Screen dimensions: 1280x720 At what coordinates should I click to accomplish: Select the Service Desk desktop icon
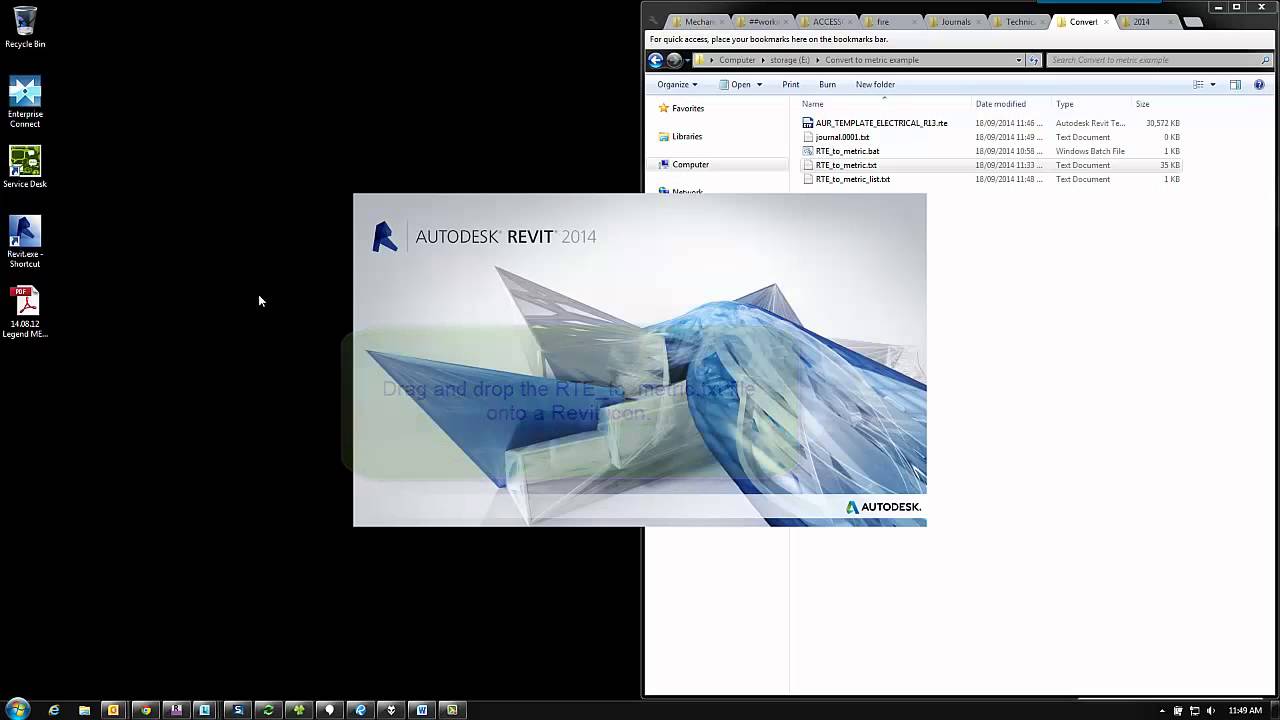tap(25, 168)
